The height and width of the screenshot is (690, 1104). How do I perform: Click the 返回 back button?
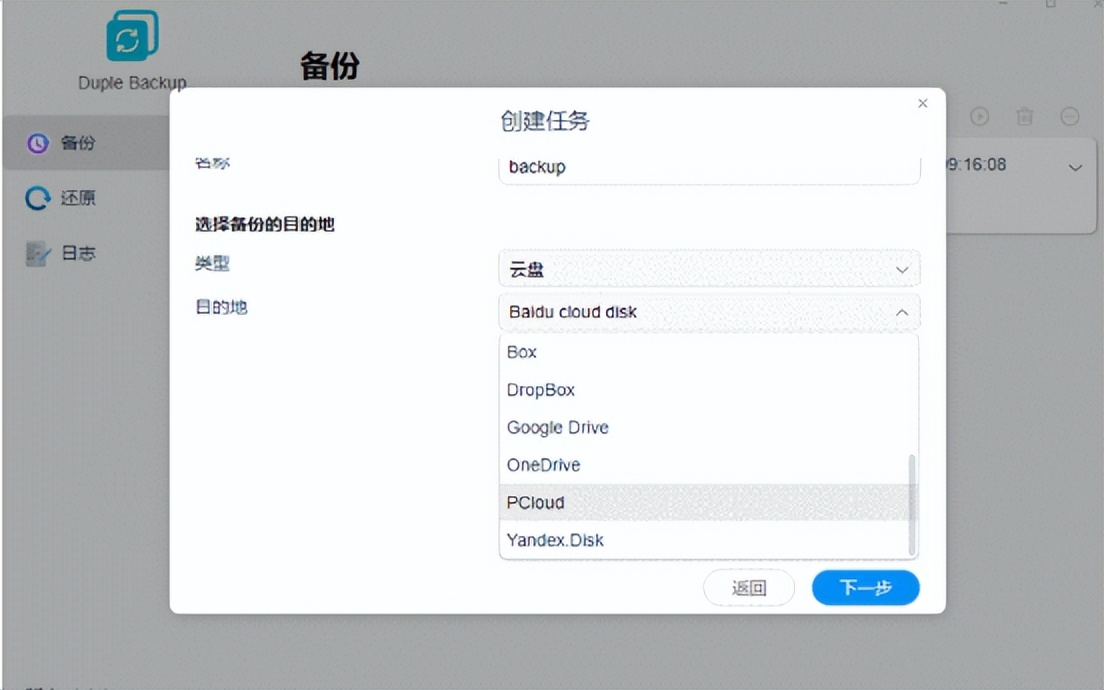[x=749, y=587]
